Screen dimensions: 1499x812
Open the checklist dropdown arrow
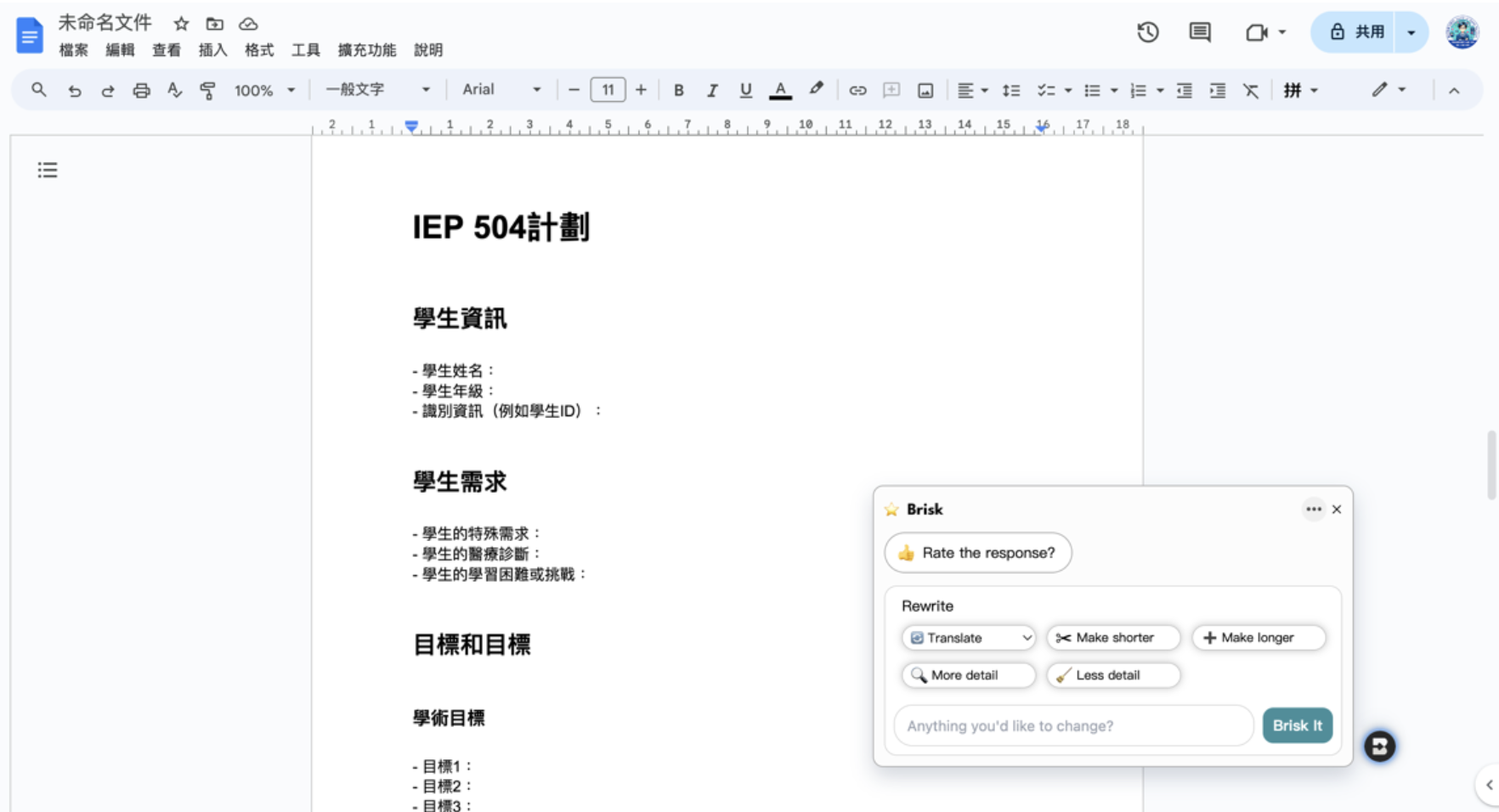coord(1068,90)
